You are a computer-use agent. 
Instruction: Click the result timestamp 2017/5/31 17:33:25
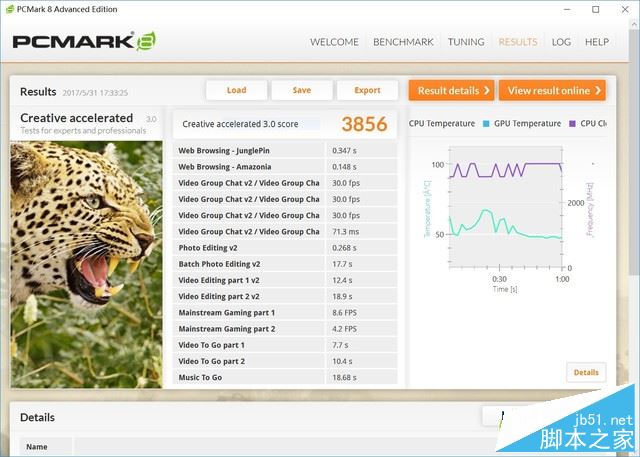pos(95,93)
